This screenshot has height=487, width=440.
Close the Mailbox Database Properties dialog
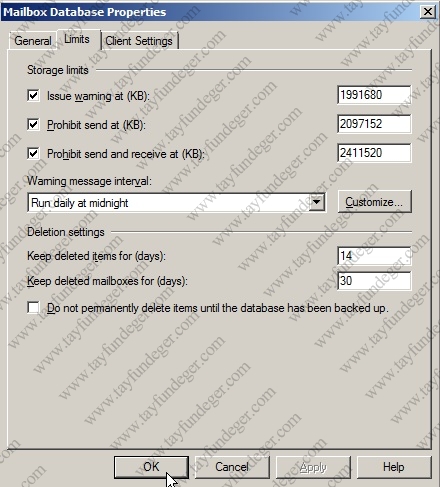click(428, 12)
